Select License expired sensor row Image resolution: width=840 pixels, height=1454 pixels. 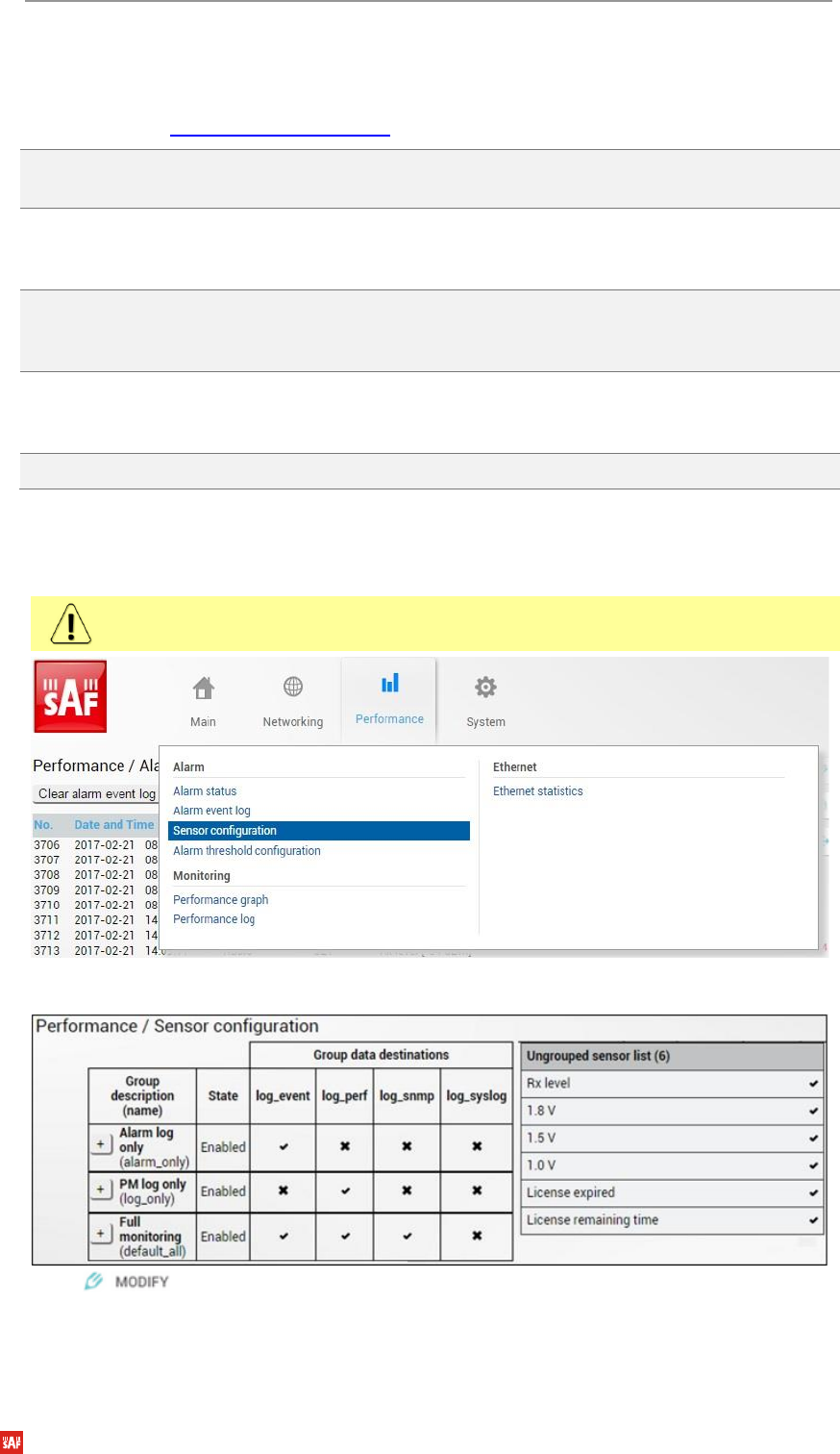[672, 1193]
